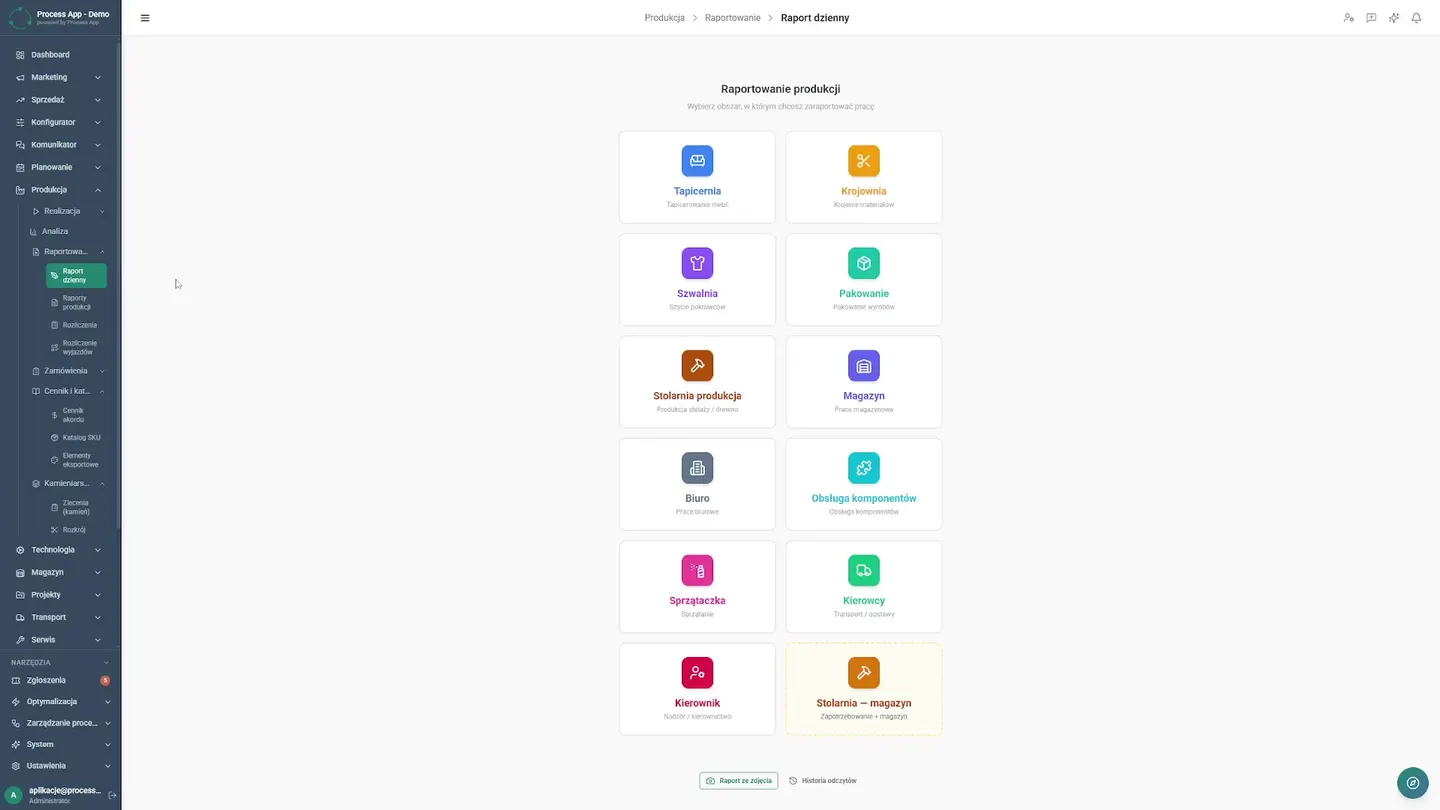Open notifications bell icon in header
Viewport: 1440px width, 810px height.
click(x=1416, y=18)
